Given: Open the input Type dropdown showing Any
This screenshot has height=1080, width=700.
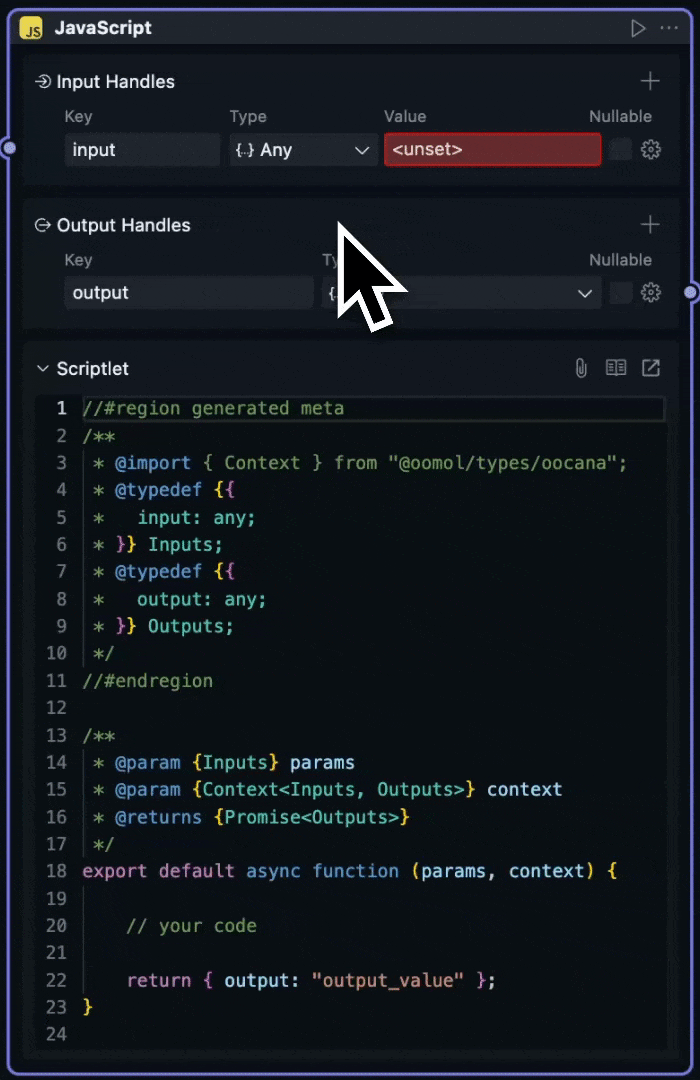Looking at the screenshot, I should point(303,150).
